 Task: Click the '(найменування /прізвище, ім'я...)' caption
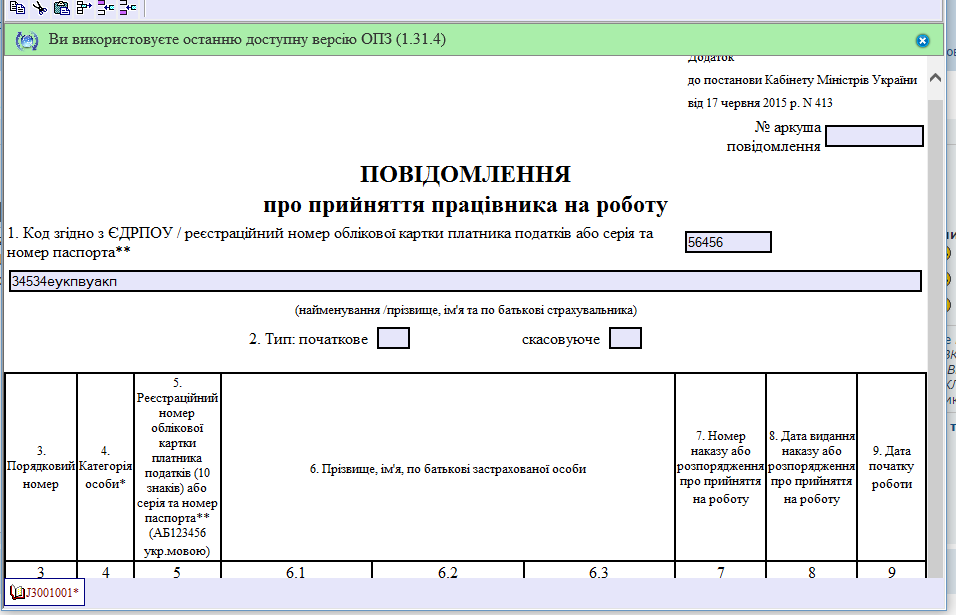466,310
